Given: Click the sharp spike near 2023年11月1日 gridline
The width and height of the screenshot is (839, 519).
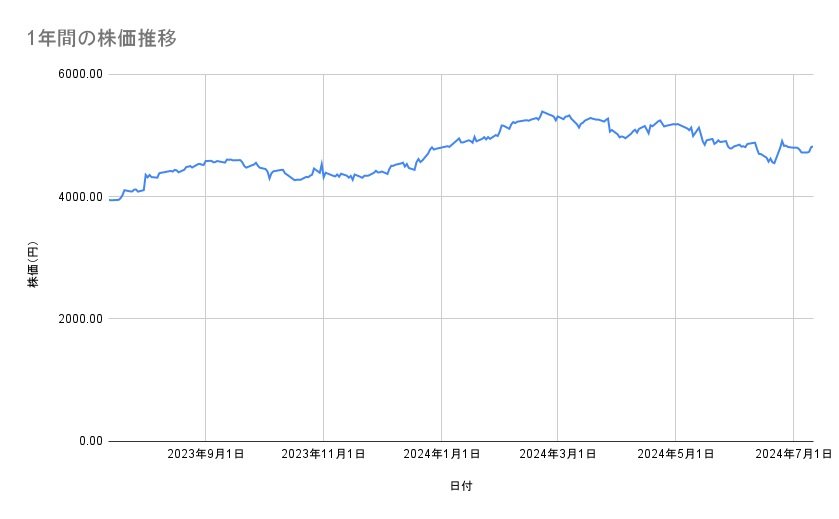Looking at the screenshot, I should 322,161.
